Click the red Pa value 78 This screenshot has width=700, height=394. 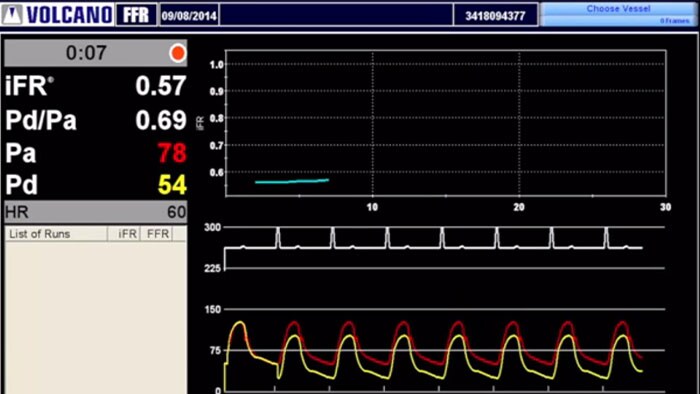172,153
